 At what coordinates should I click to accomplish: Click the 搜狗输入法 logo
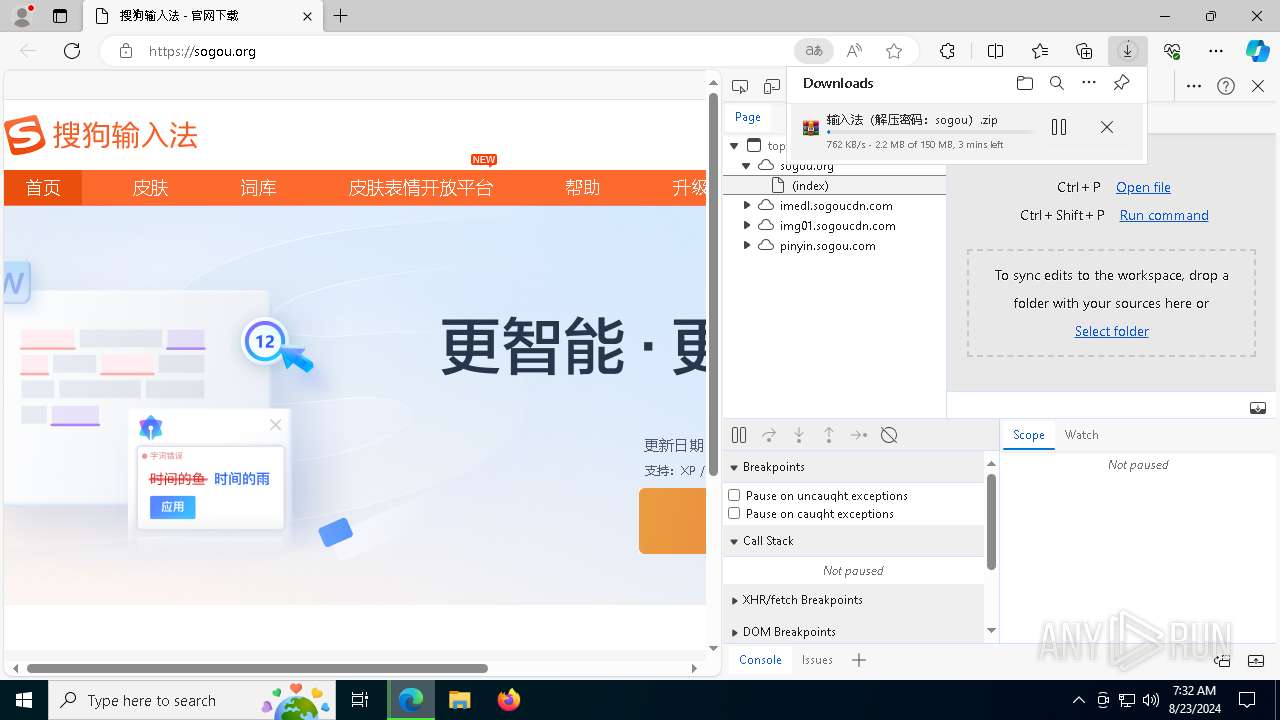pyautogui.click(x=101, y=134)
